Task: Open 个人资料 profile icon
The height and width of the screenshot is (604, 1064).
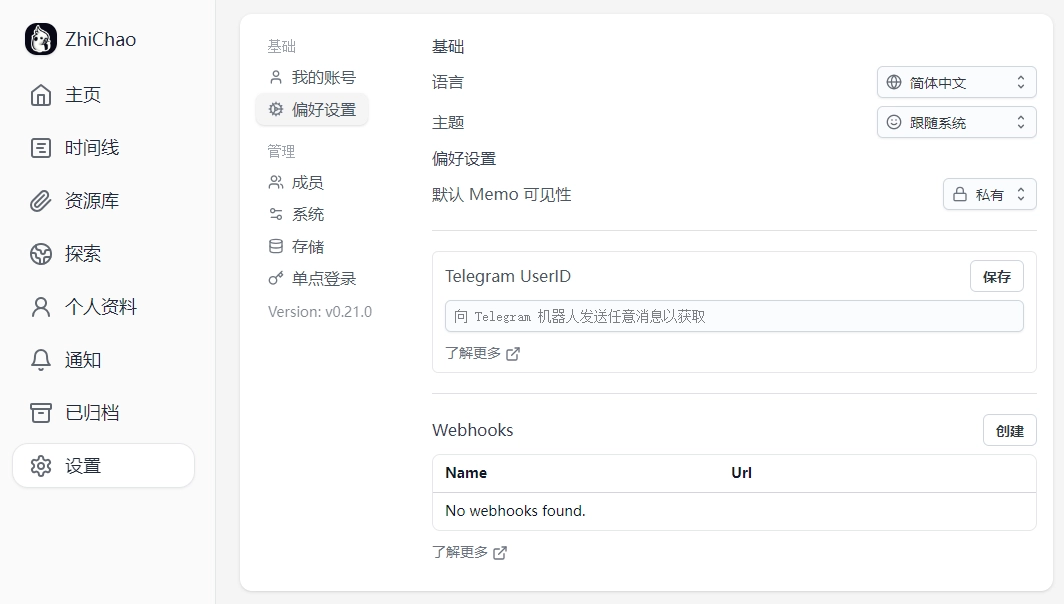Action: pos(41,307)
